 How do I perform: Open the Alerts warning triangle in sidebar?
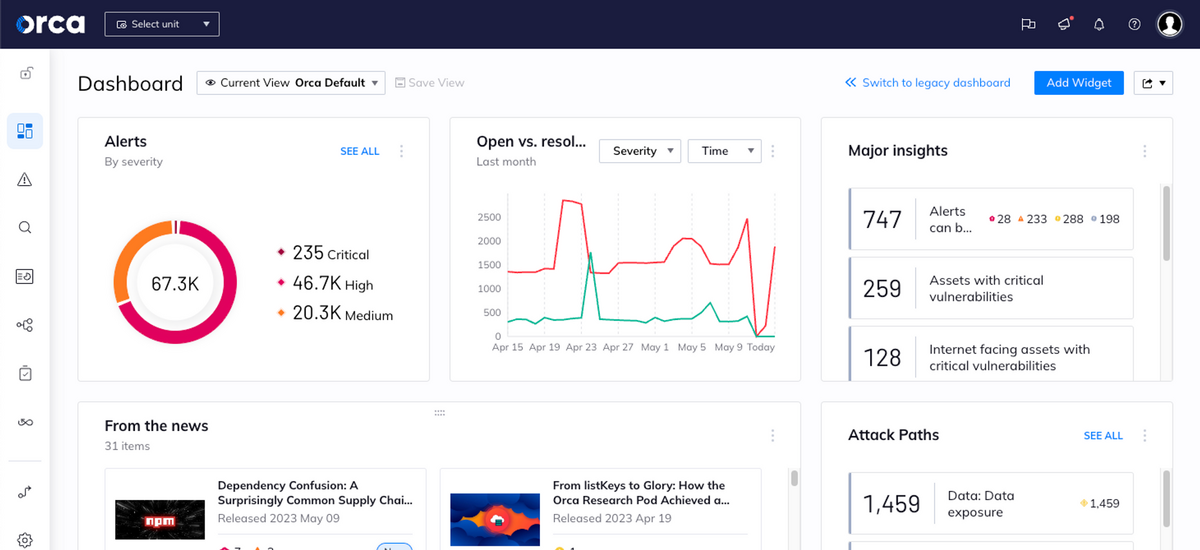point(25,179)
